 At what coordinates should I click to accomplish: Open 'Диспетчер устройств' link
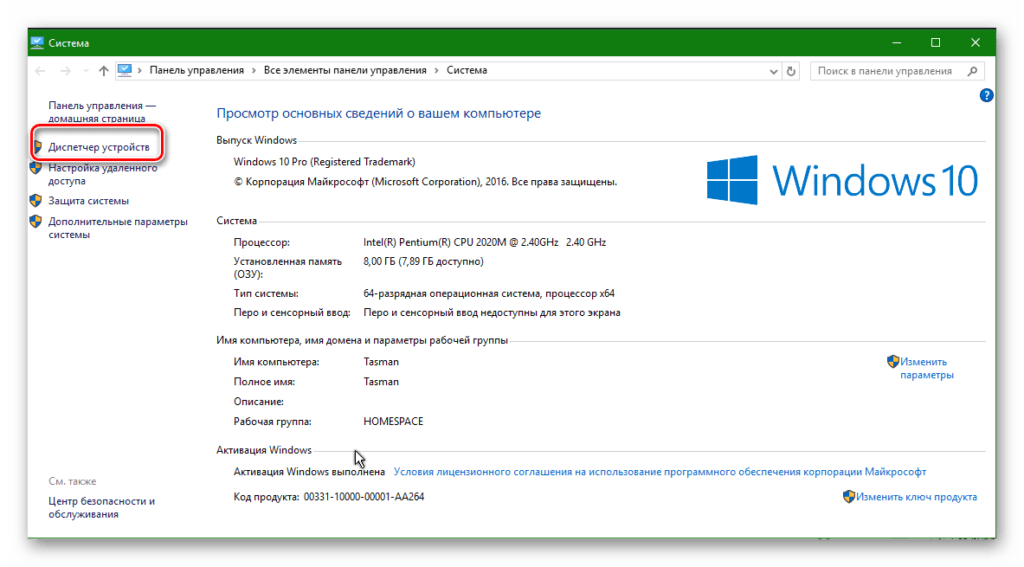click(99, 147)
